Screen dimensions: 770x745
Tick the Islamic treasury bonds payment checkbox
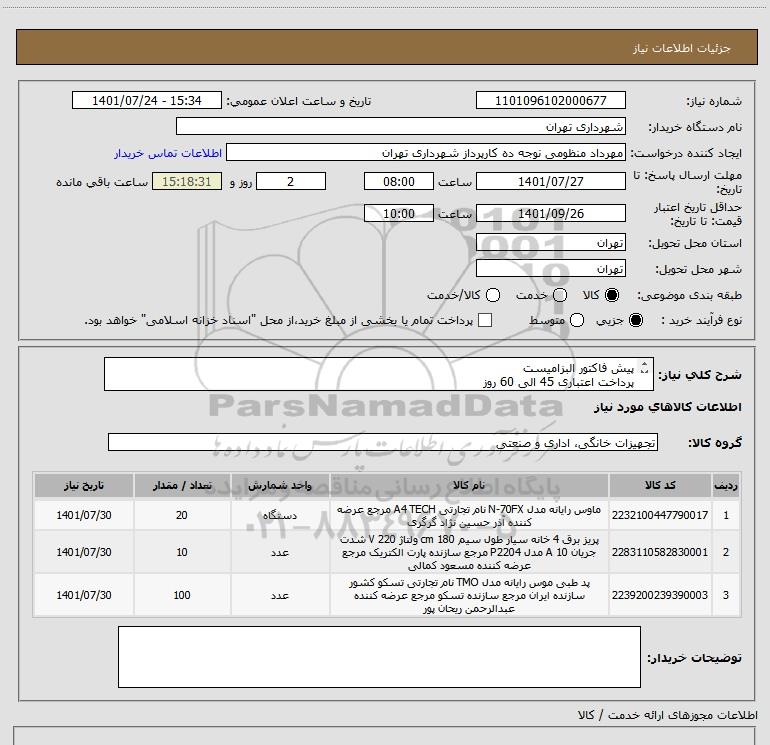coord(485,320)
